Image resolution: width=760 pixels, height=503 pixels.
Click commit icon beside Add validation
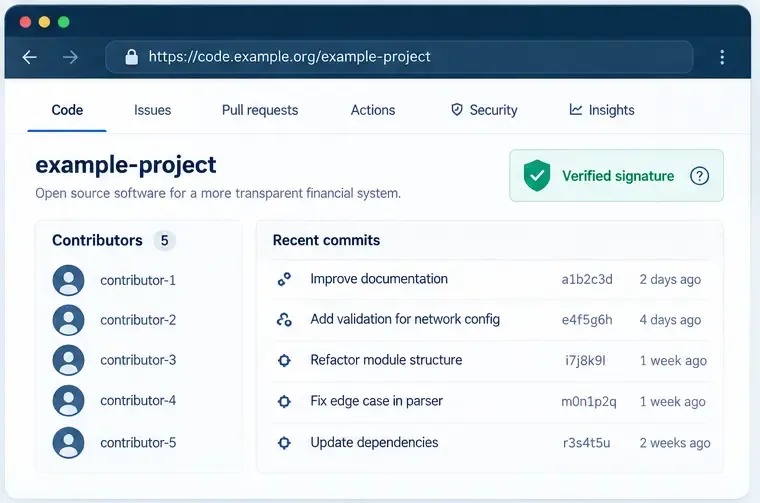(284, 319)
